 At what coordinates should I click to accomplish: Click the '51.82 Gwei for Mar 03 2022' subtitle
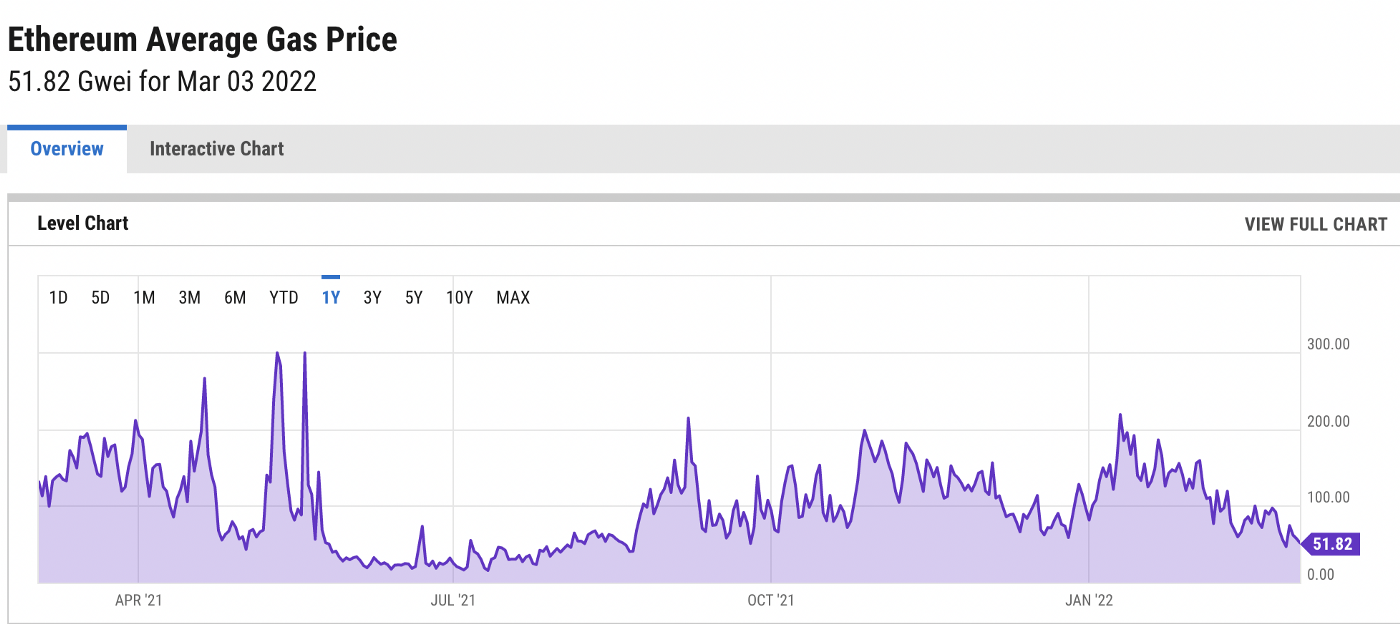click(162, 82)
